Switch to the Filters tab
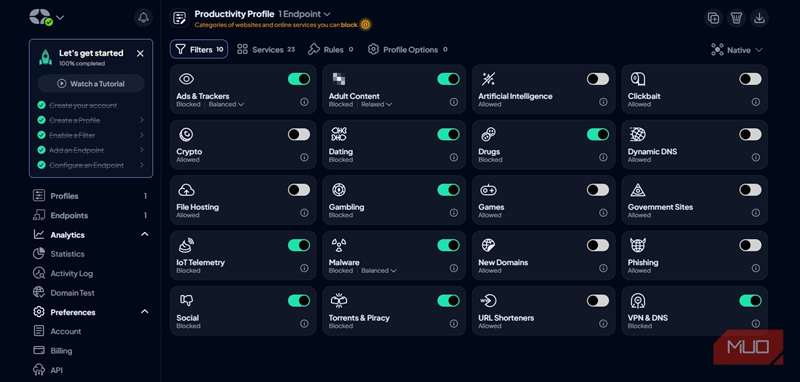The height and width of the screenshot is (382, 800). click(x=199, y=49)
